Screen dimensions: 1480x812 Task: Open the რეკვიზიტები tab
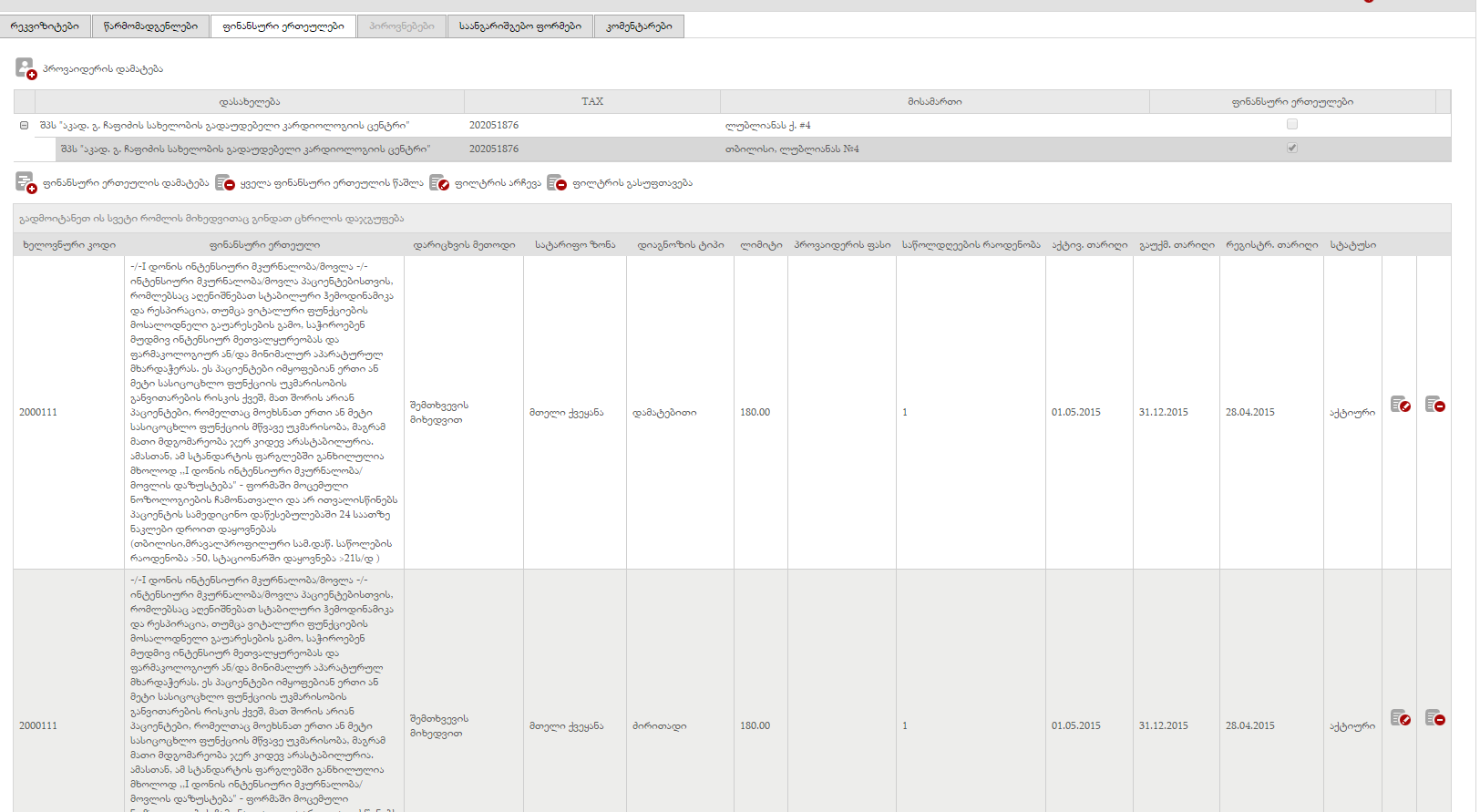(45, 26)
